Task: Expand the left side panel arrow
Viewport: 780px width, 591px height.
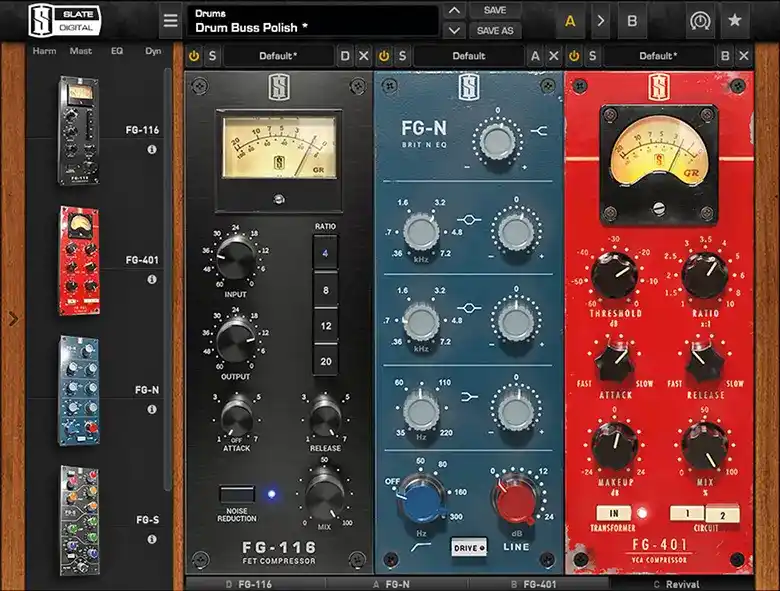Action: [13, 318]
